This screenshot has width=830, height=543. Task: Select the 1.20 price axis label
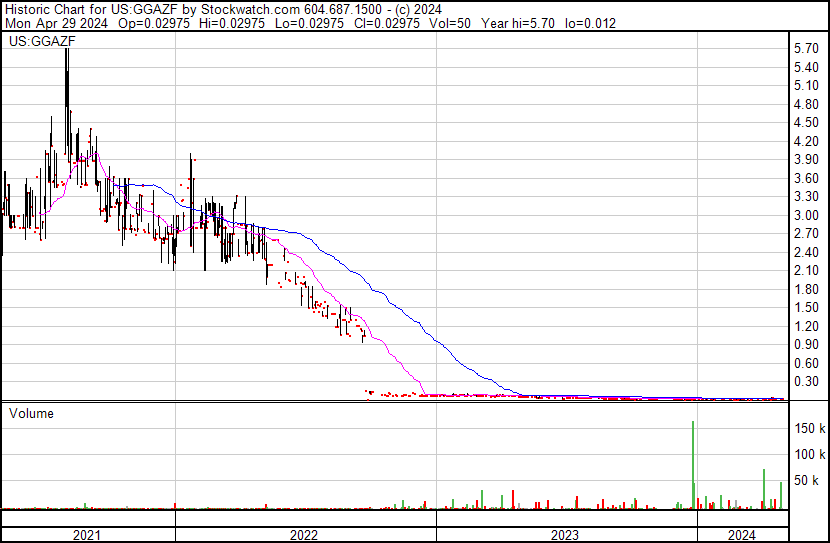click(806, 326)
